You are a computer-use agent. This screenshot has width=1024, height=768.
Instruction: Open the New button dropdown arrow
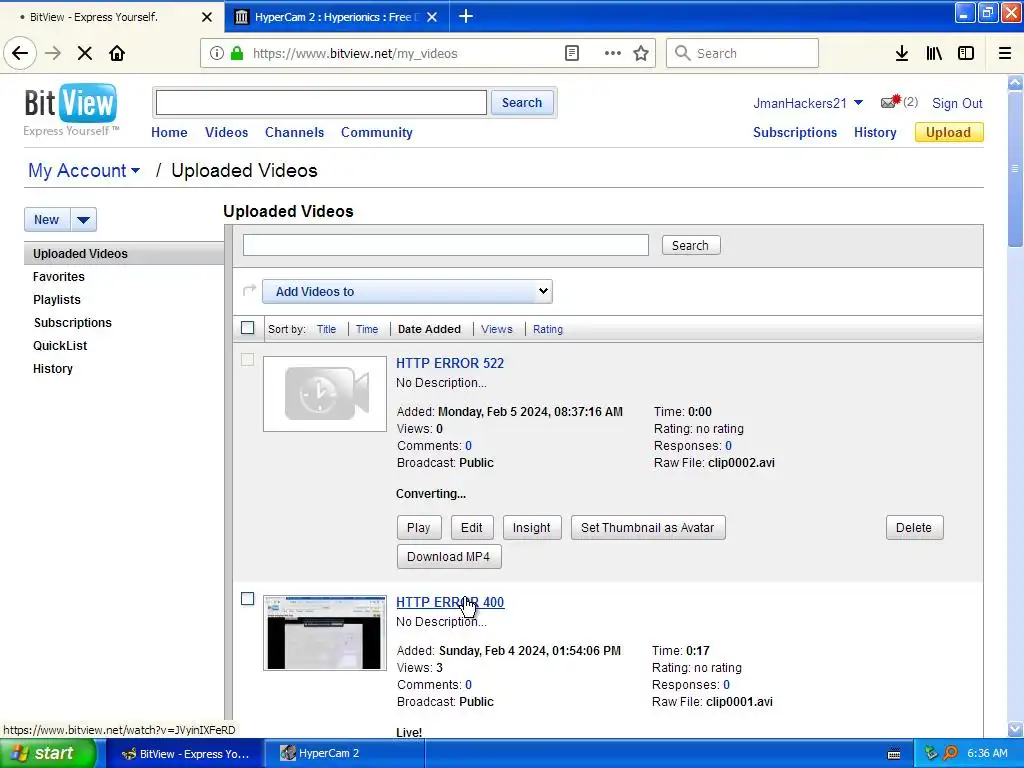tap(84, 219)
